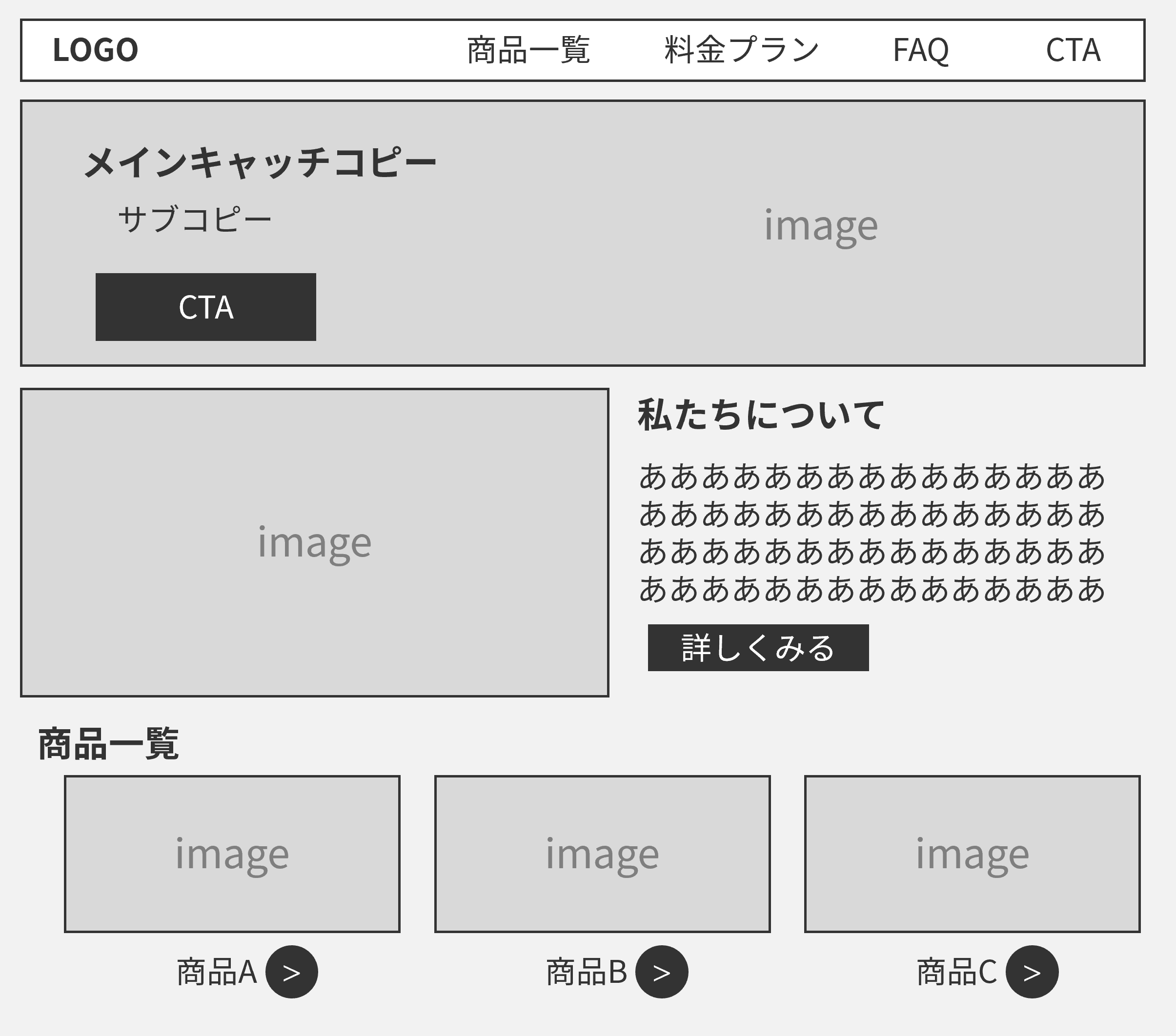The height and width of the screenshot is (1036, 1176).
Task: Click the hero section image placeholder
Action: [820, 225]
